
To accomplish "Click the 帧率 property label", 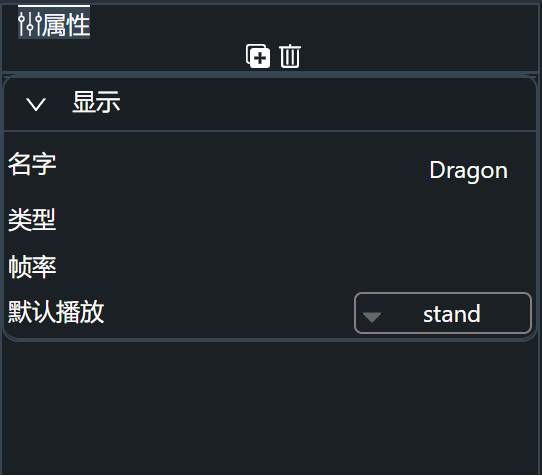I will click(32, 267).
